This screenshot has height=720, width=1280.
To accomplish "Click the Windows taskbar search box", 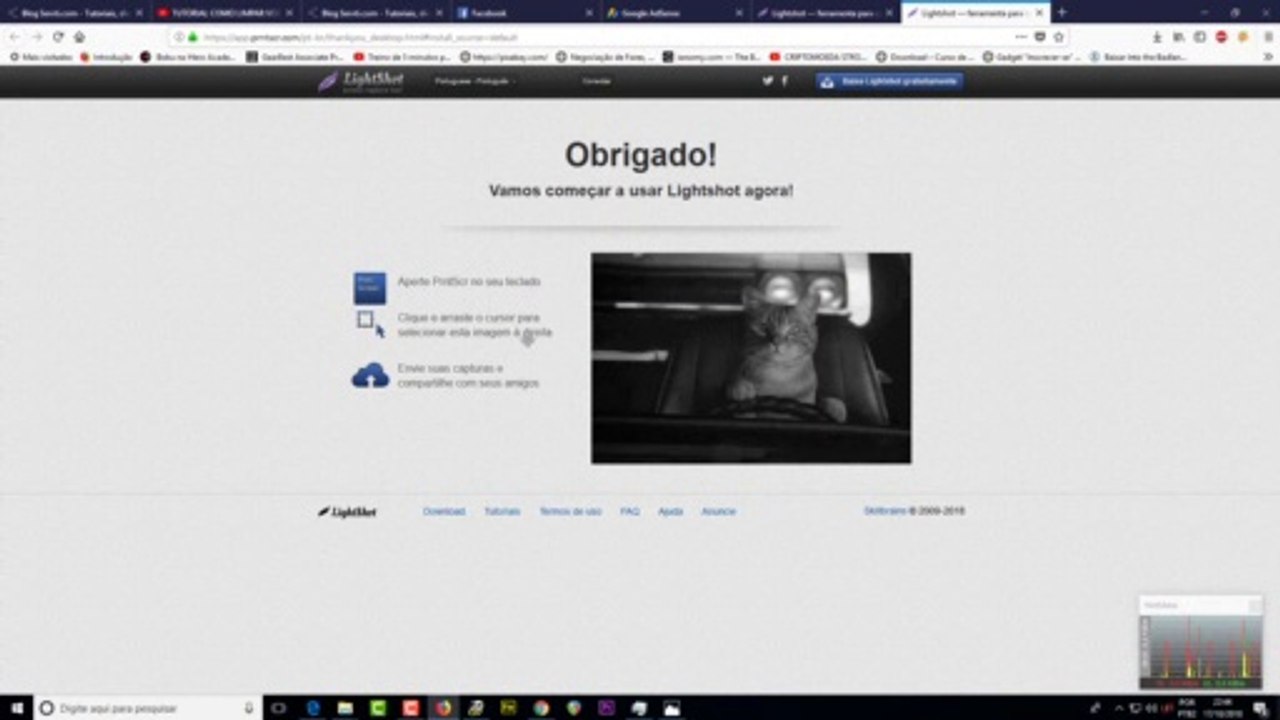I will click(x=148, y=708).
